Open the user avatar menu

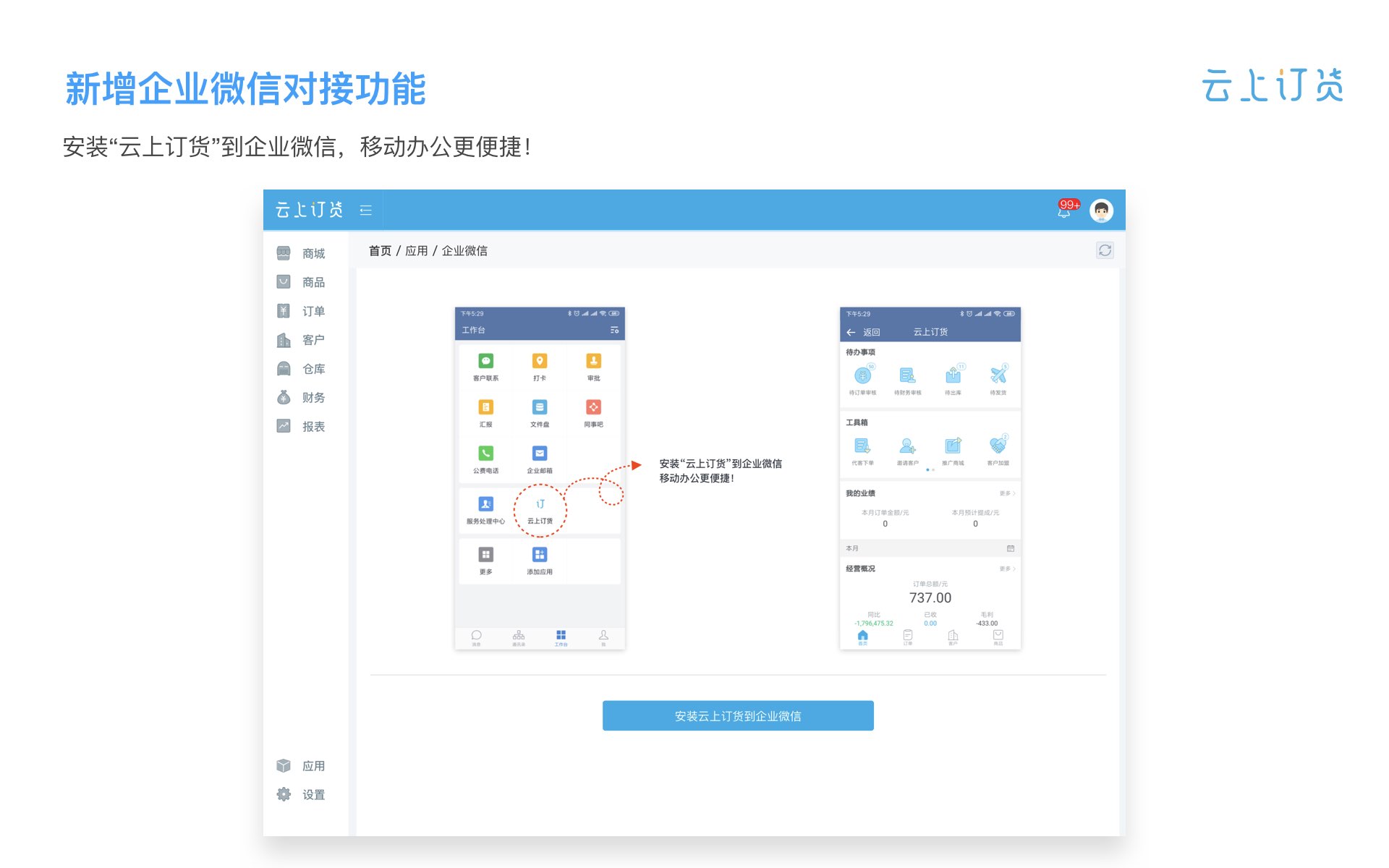[1101, 210]
